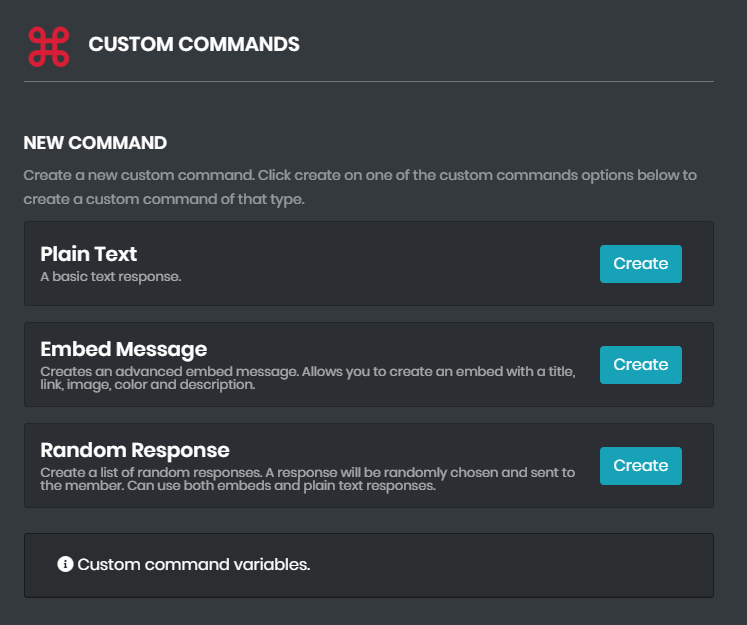
Task: Click the divider line below the Custom Commands header
Action: pyautogui.click(x=368, y=81)
